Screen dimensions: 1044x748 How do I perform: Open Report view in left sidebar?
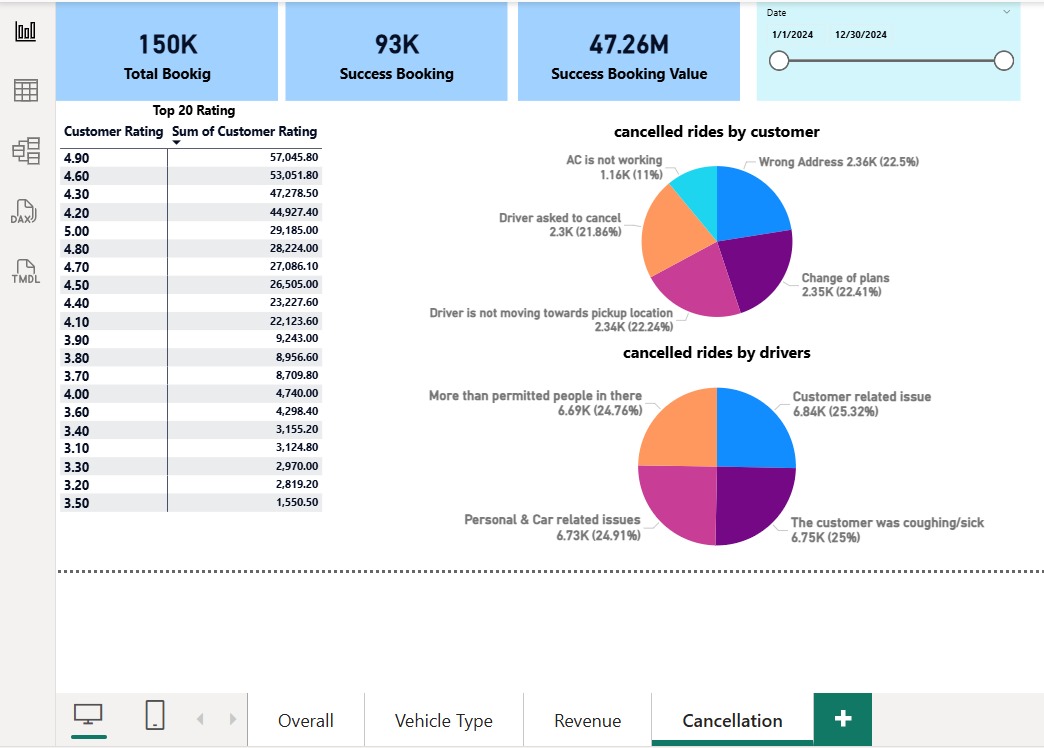(x=25, y=31)
